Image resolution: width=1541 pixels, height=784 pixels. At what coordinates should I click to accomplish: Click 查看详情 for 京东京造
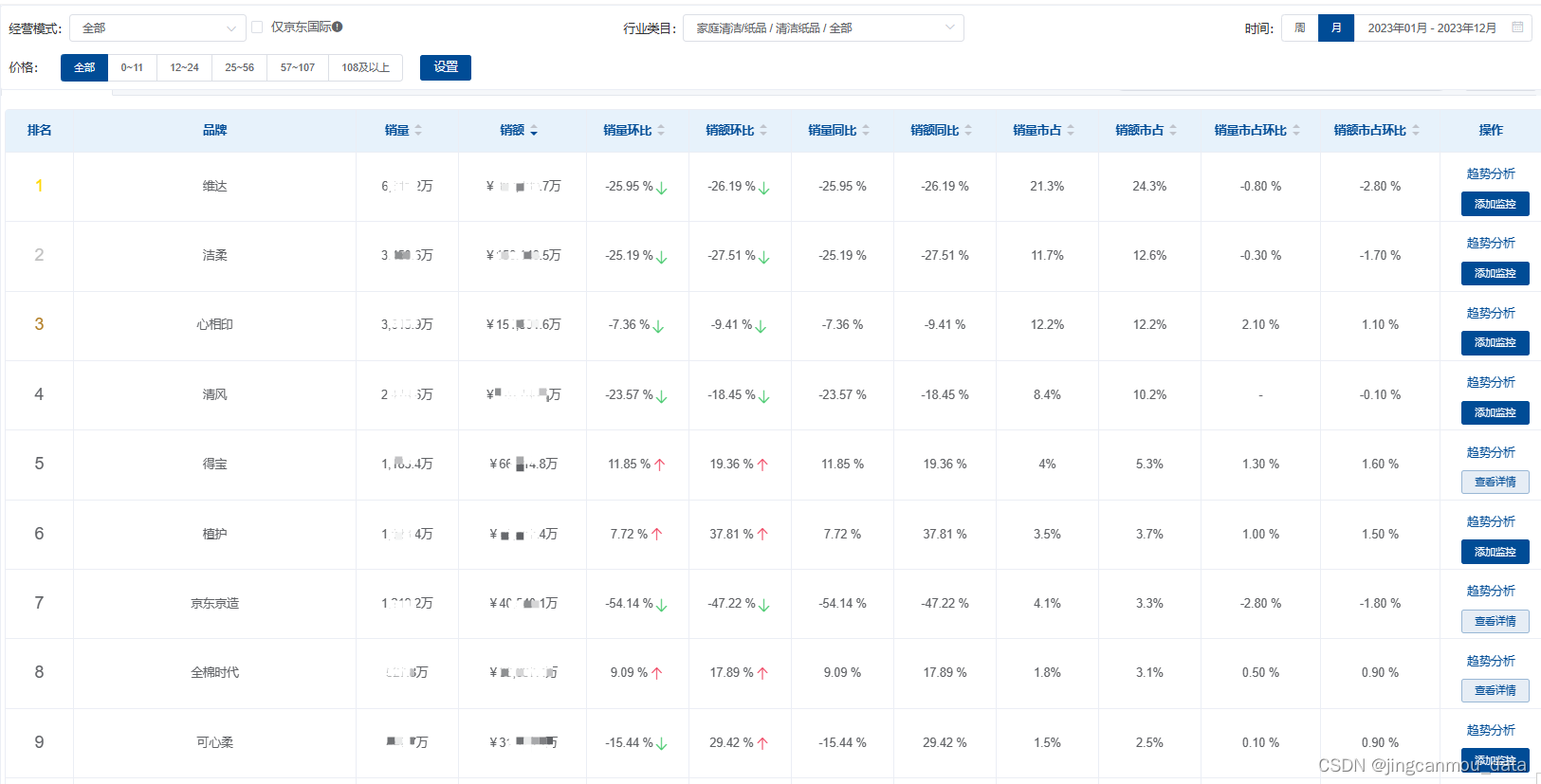(x=1495, y=621)
